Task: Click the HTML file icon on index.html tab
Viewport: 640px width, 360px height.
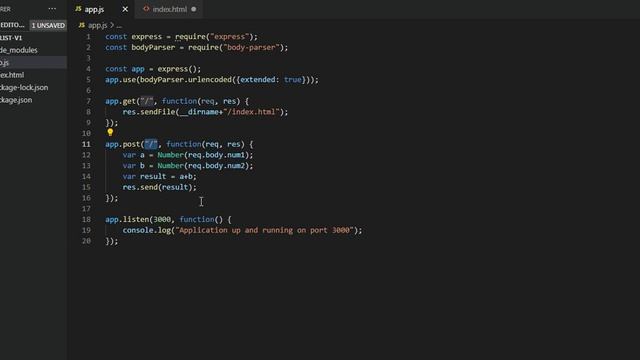Action: pyautogui.click(x=146, y=9)
